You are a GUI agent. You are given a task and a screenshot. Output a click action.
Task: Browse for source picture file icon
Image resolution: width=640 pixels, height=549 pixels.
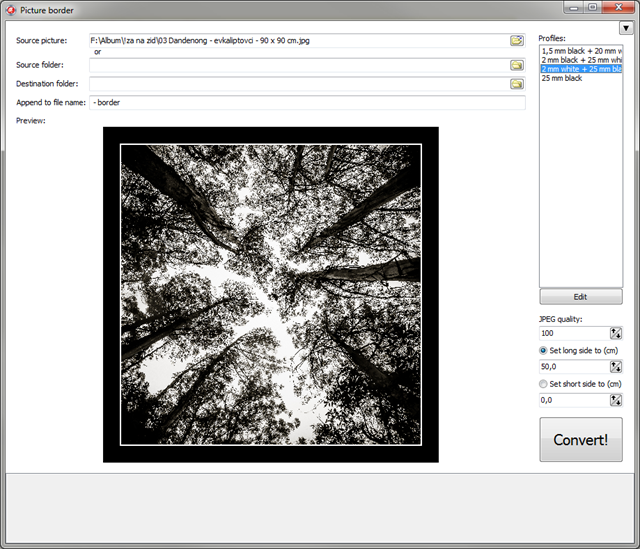517,40
